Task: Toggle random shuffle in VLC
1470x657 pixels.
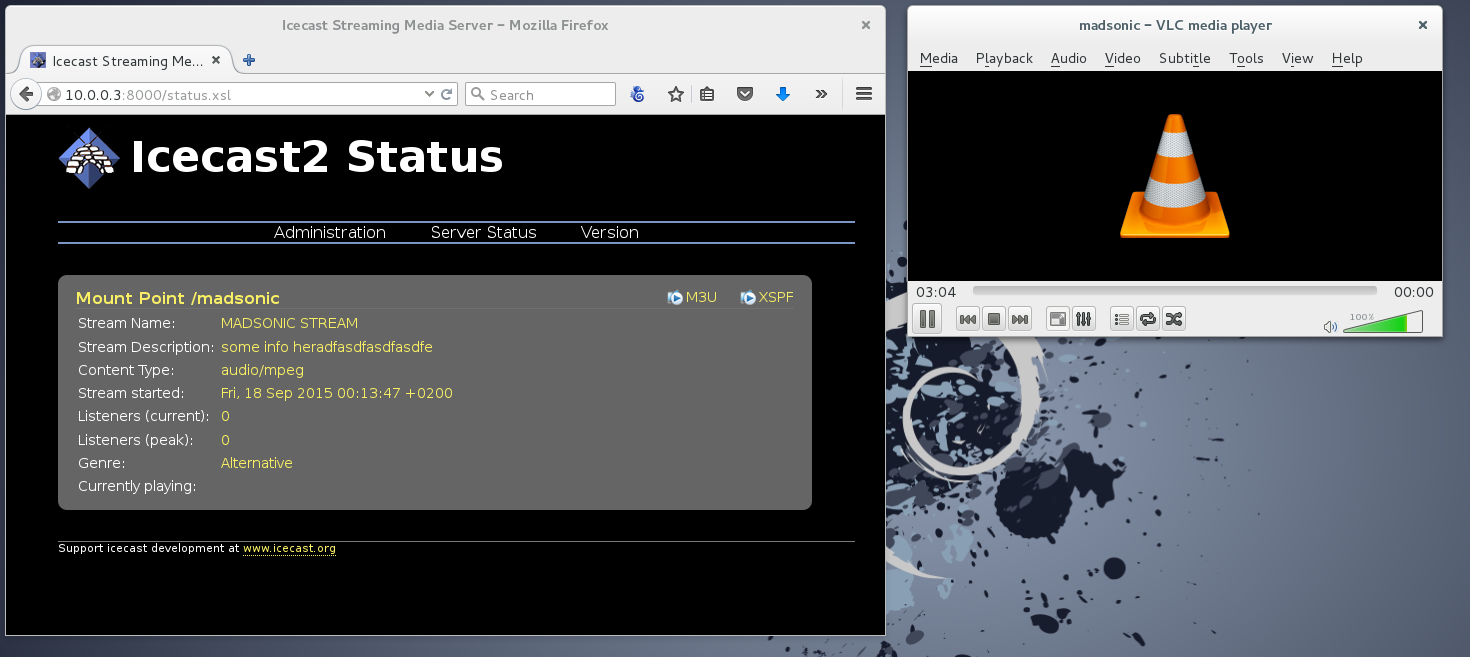Action: (1174, 319)
